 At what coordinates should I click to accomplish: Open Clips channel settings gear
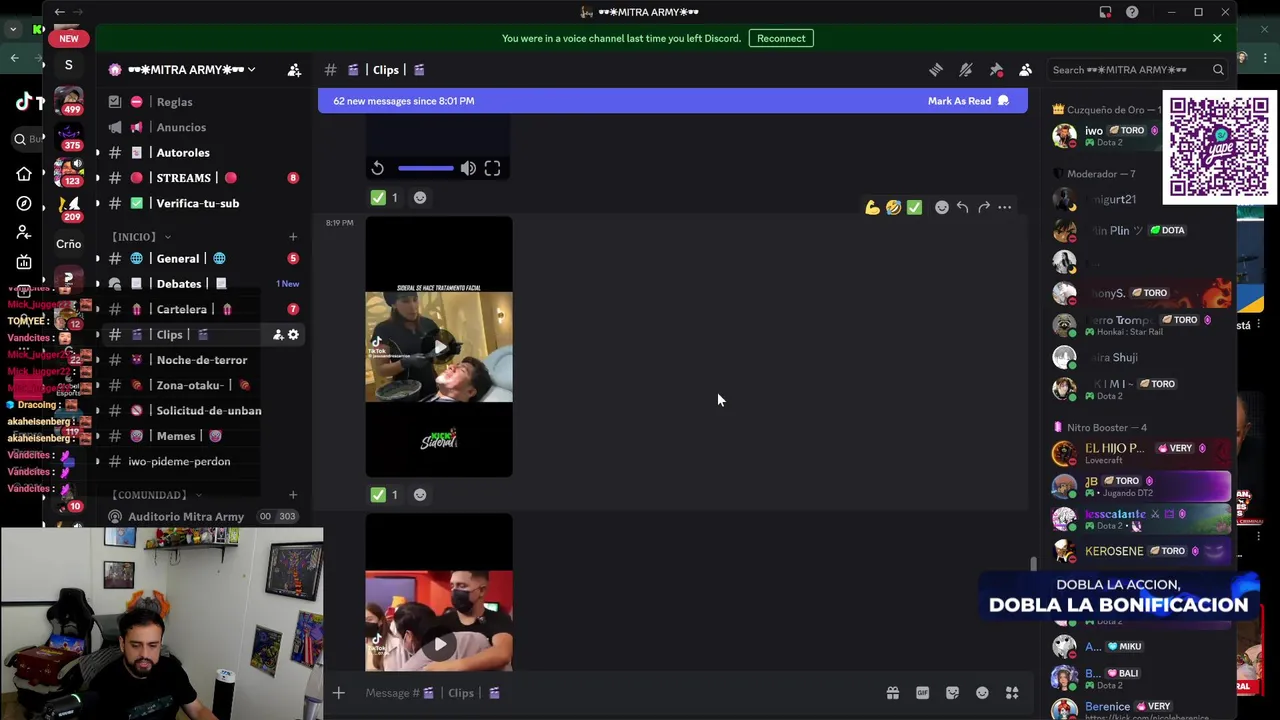click(293, 335)
